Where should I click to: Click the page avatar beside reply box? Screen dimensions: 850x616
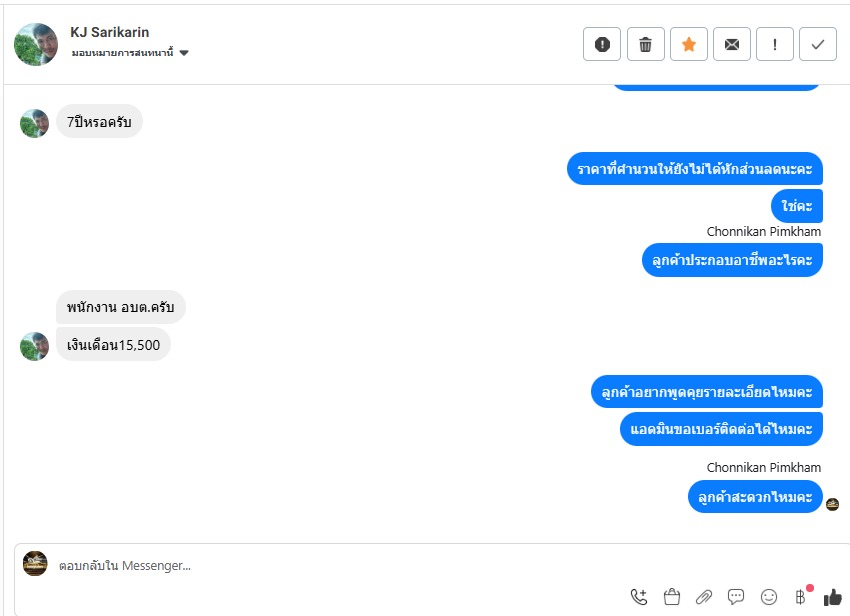pos(35,563)
